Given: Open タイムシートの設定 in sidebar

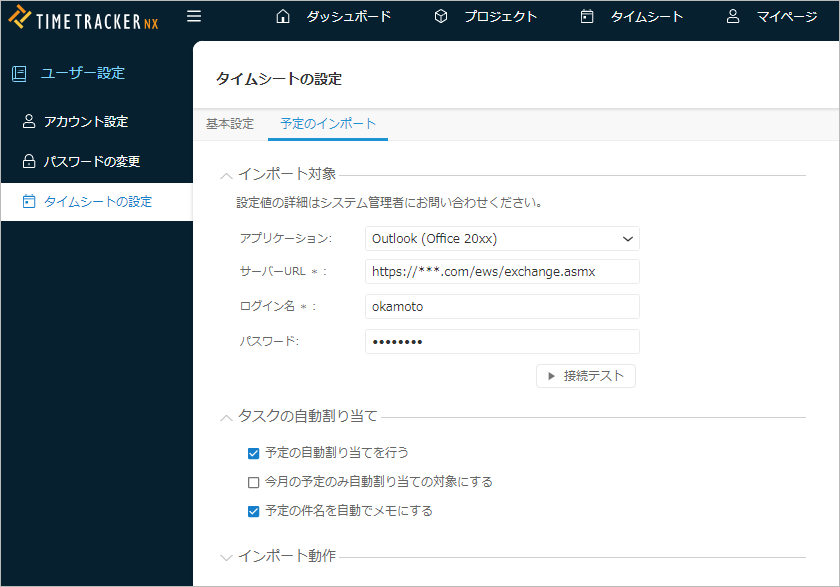Looking at the screenshot, I should click(x=97, y=201).
